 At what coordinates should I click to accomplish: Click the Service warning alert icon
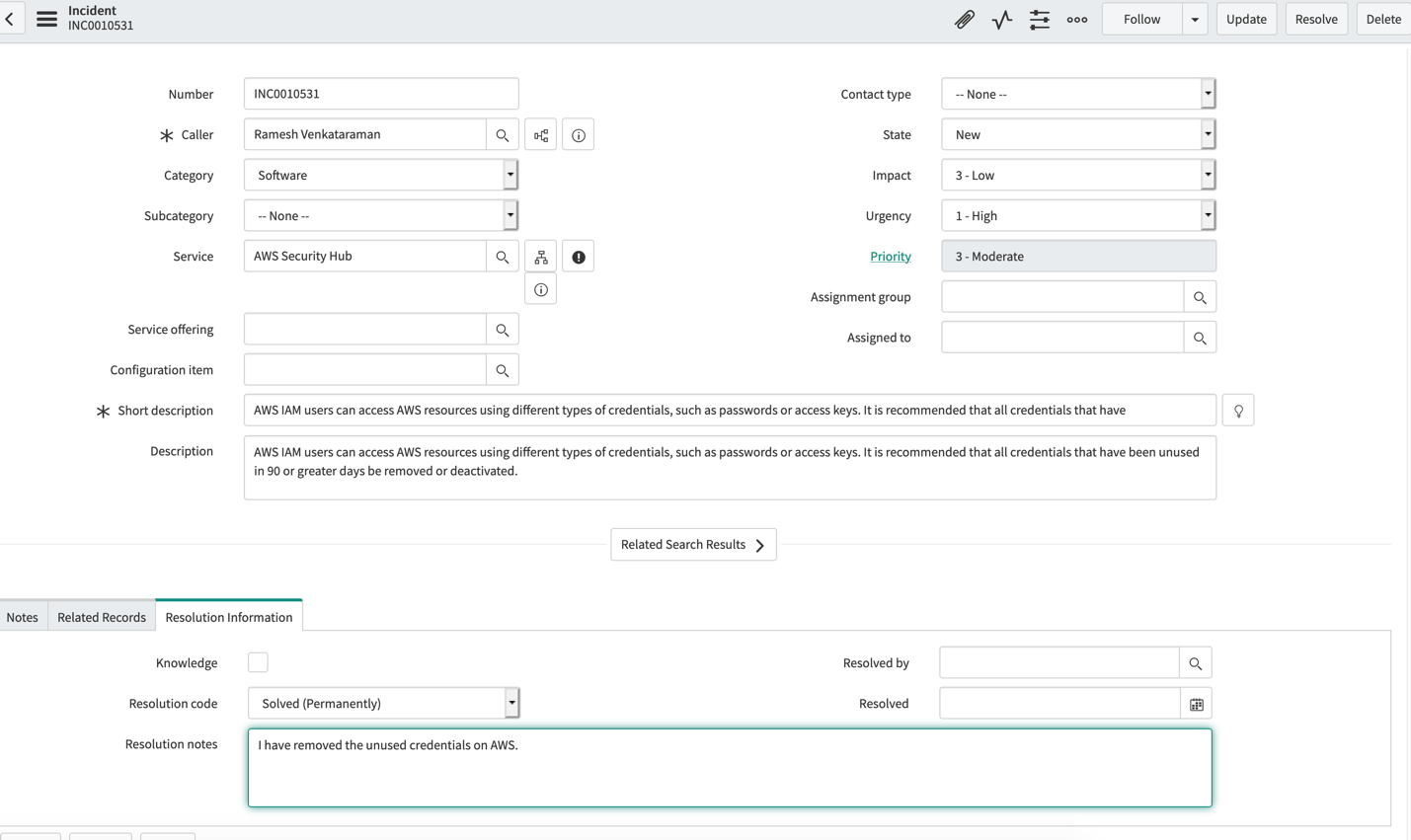(578, 255)
